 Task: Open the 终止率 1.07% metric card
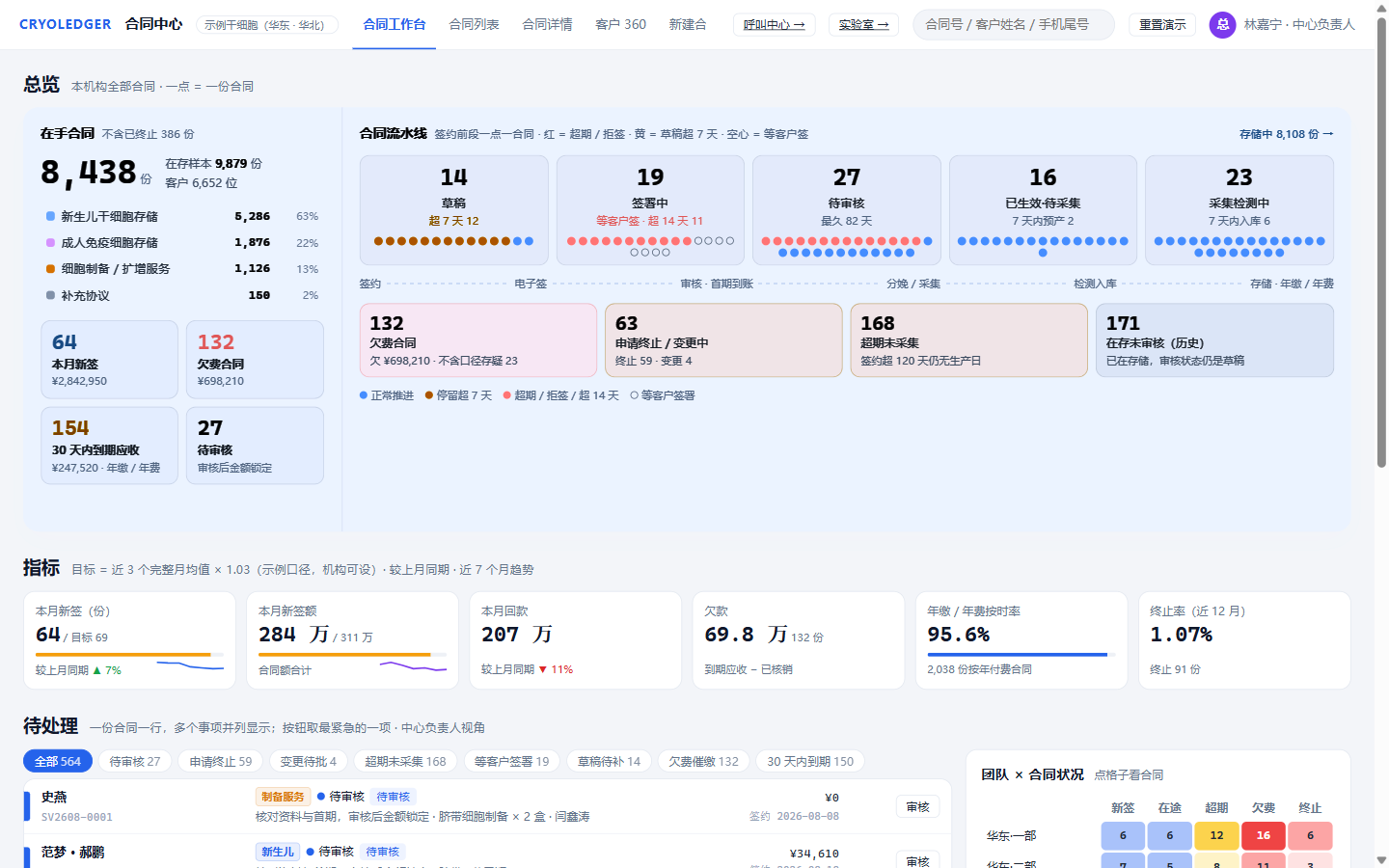coord(1244,640)
